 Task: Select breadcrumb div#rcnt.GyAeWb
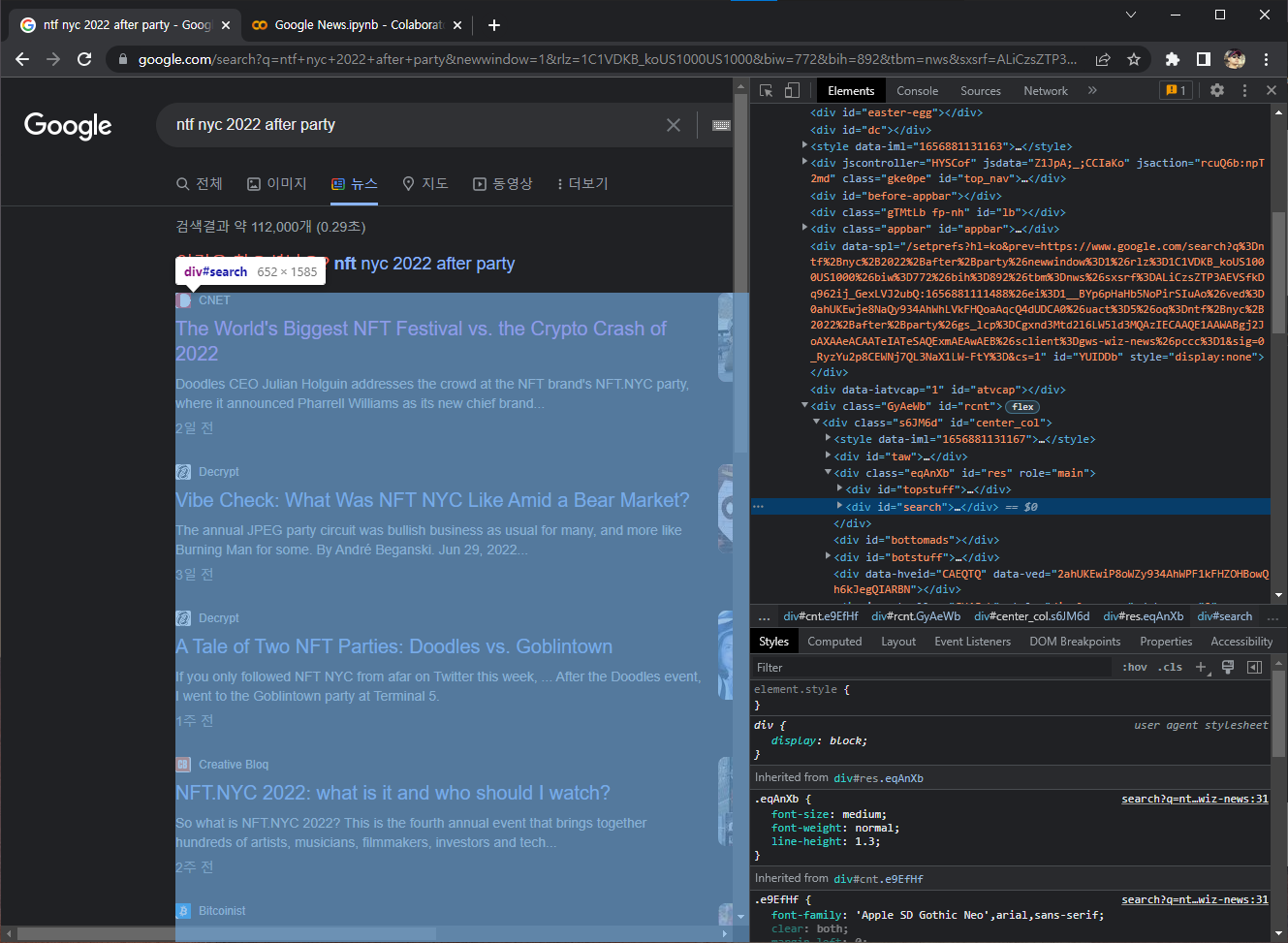916,616
